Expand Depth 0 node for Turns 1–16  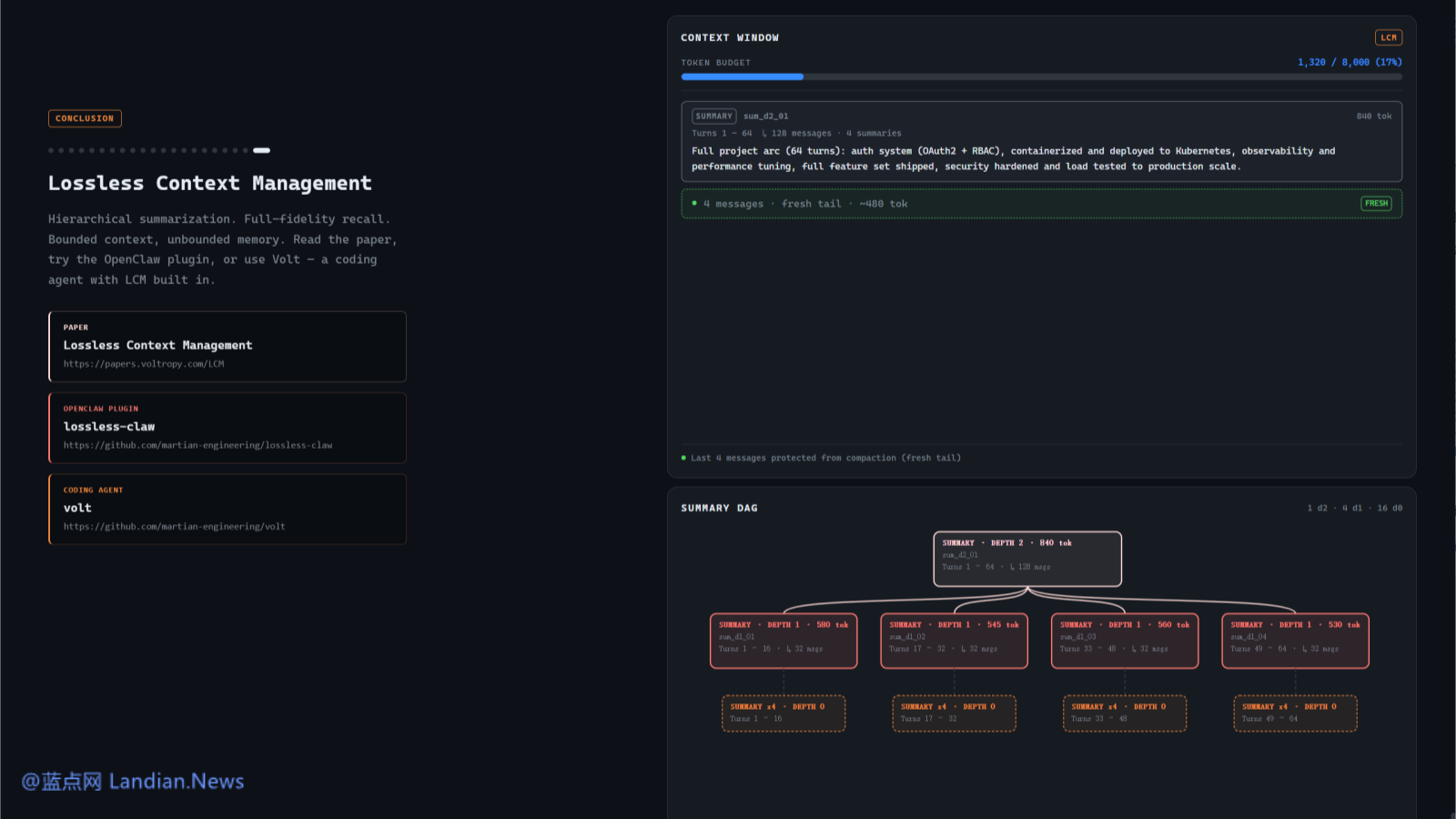(784, 713)
